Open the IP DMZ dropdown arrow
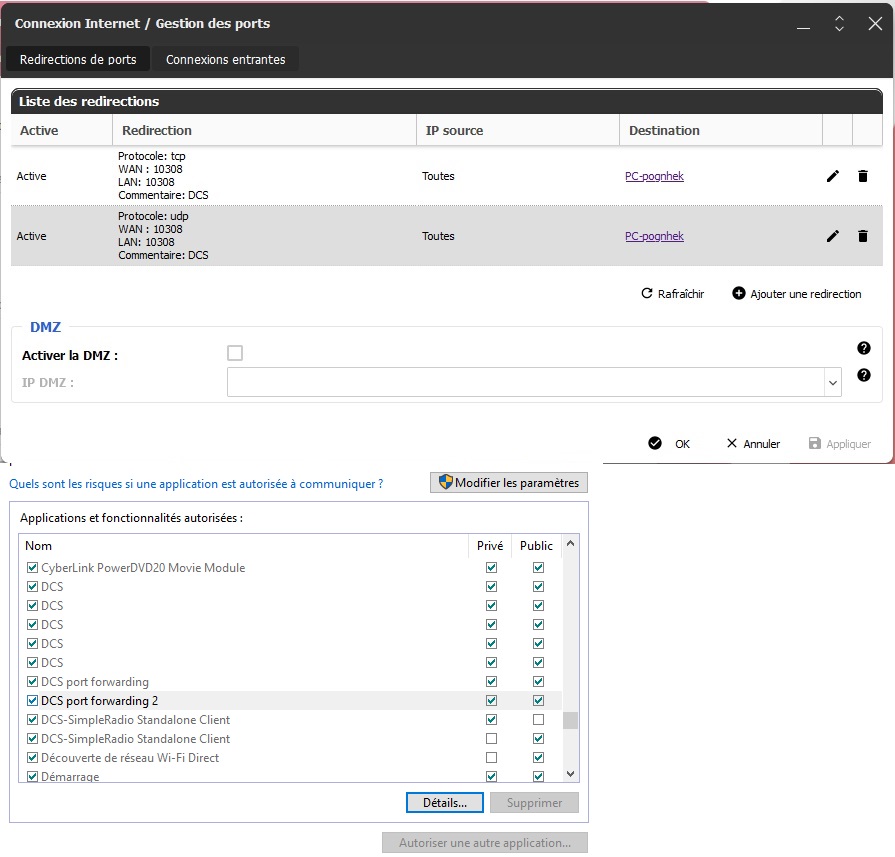The width and height of the screenshot is (895, 857). (x=833, y=383)
